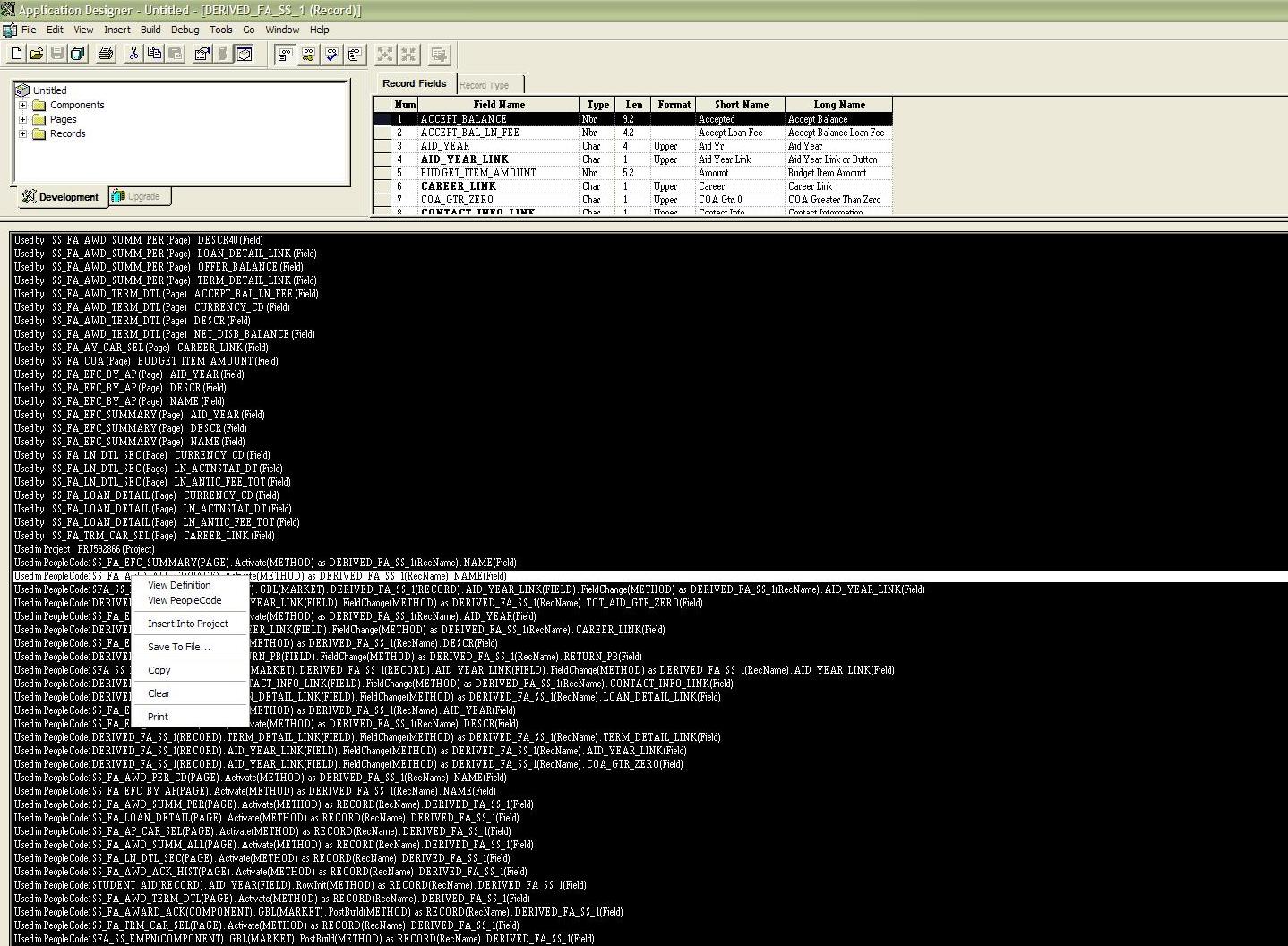The width and height of the screenshot is (1288, 946).
Task: Click the Components folder icon in project tree
Action: coord(39,105)
